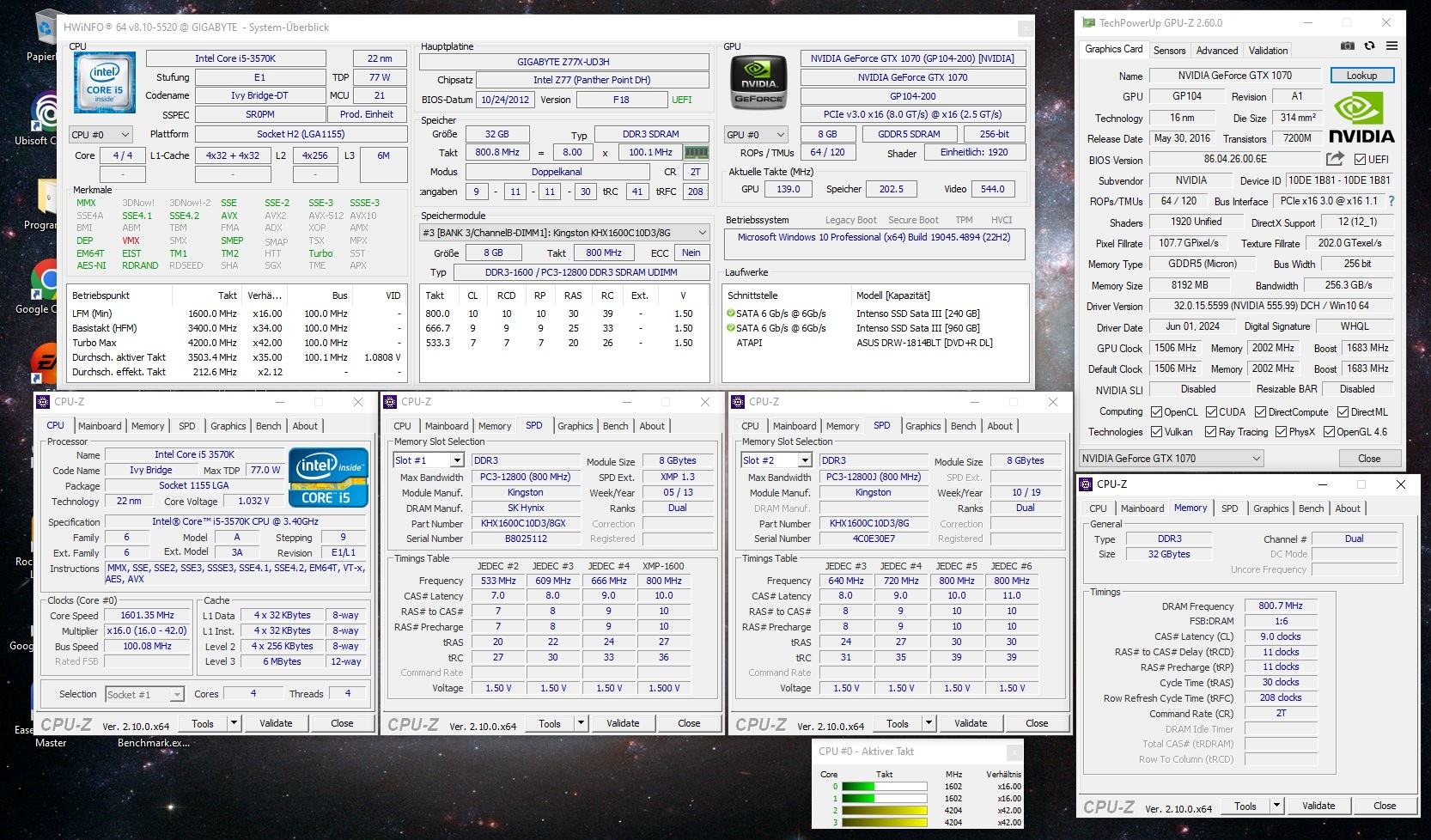Expand the Speichermodule Kingston module dropdown
Screen dimensions: 1431x840
pos(564,233)
